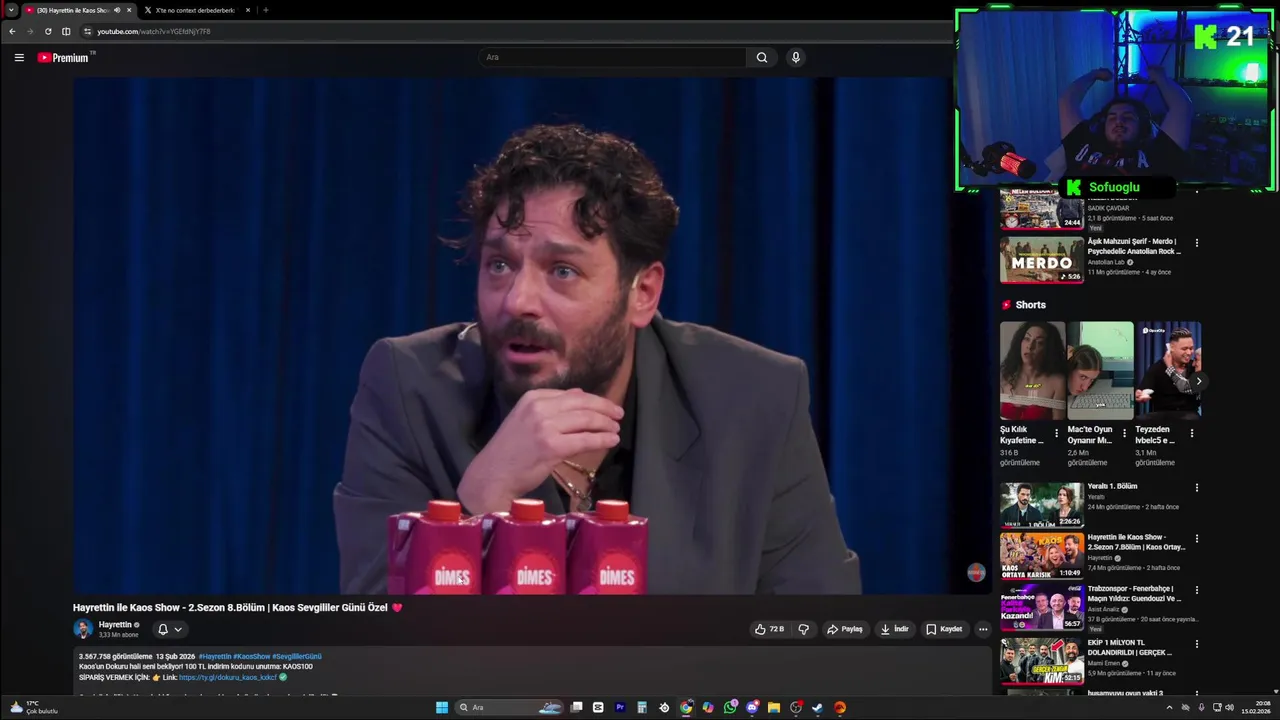The image size is (1280, 720).
Task: Open the YouTube hamburger guide menu
Action: pyautogui.click(x=19, y=58)
